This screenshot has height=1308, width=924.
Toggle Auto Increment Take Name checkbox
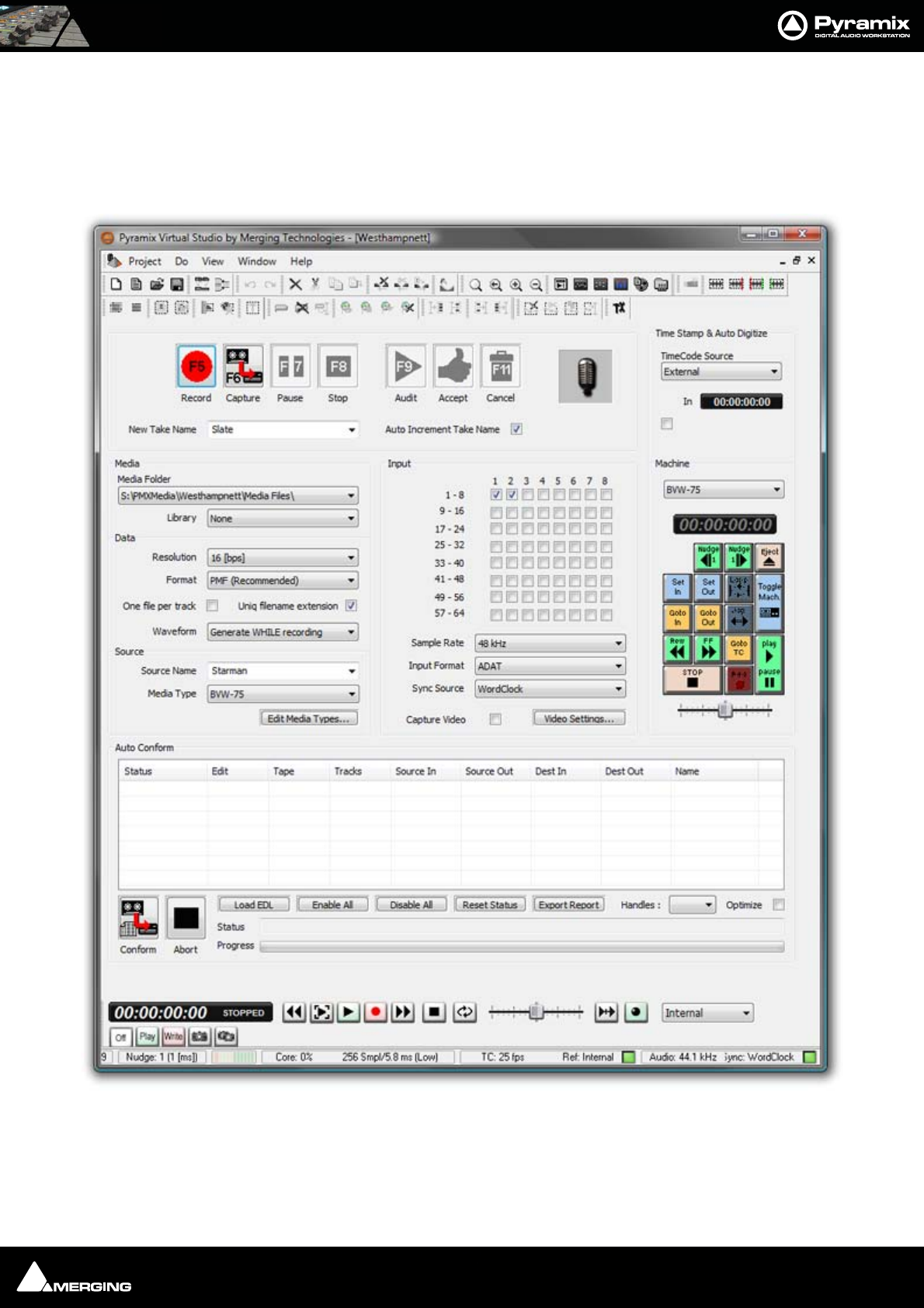click(516, 429)
